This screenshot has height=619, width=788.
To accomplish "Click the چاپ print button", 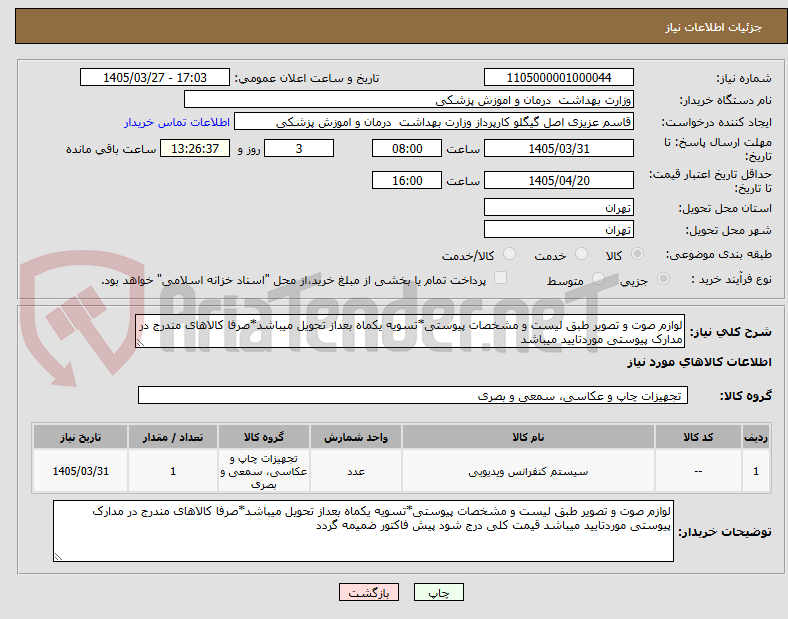I will click(439, 592).
